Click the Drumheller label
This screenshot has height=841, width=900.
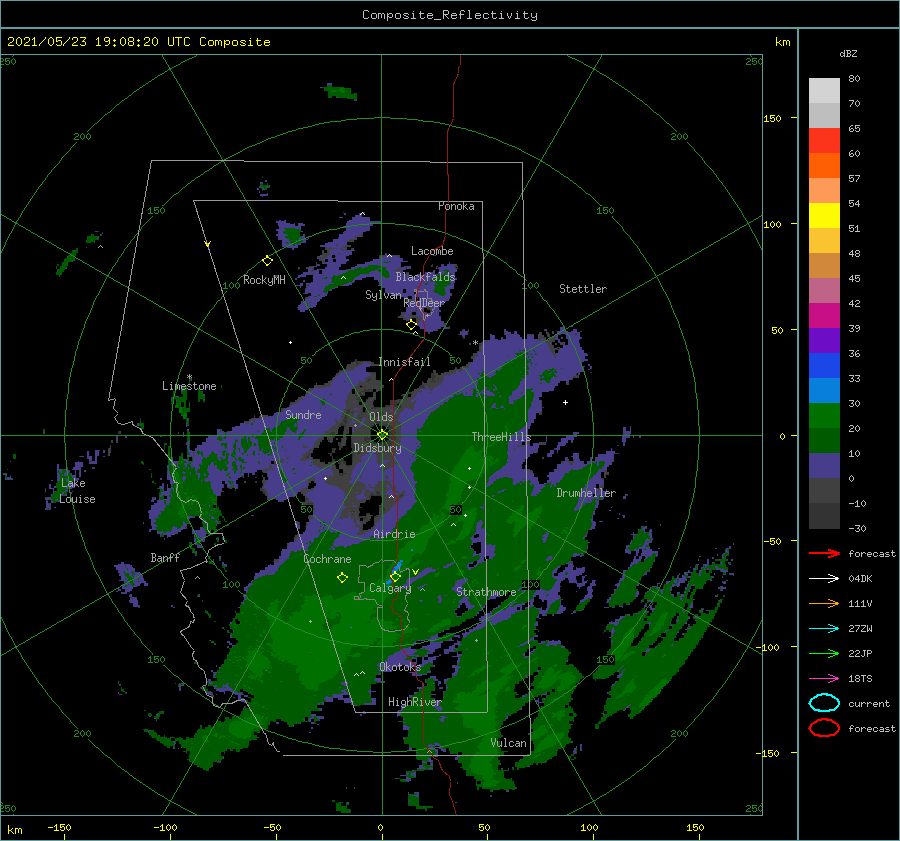click(586, 493)
